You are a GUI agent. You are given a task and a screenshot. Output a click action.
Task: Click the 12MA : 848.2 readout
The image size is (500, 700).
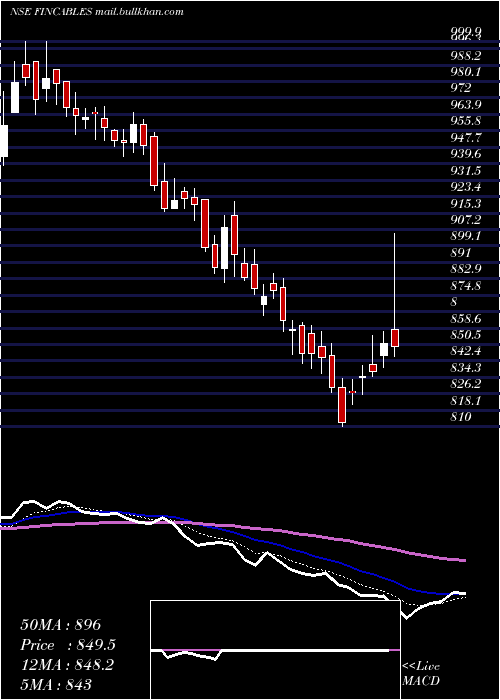coord(67,665)
